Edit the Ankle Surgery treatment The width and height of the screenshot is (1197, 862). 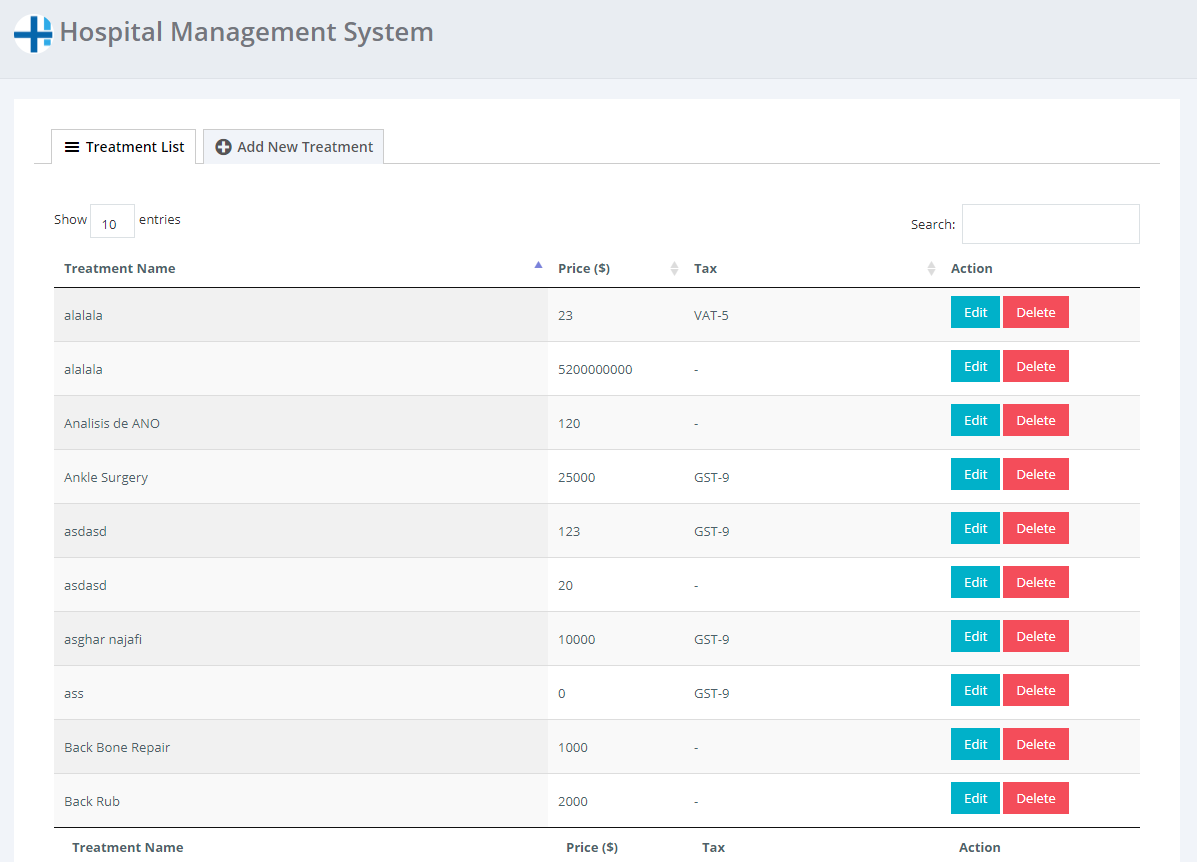coord(975,474)
